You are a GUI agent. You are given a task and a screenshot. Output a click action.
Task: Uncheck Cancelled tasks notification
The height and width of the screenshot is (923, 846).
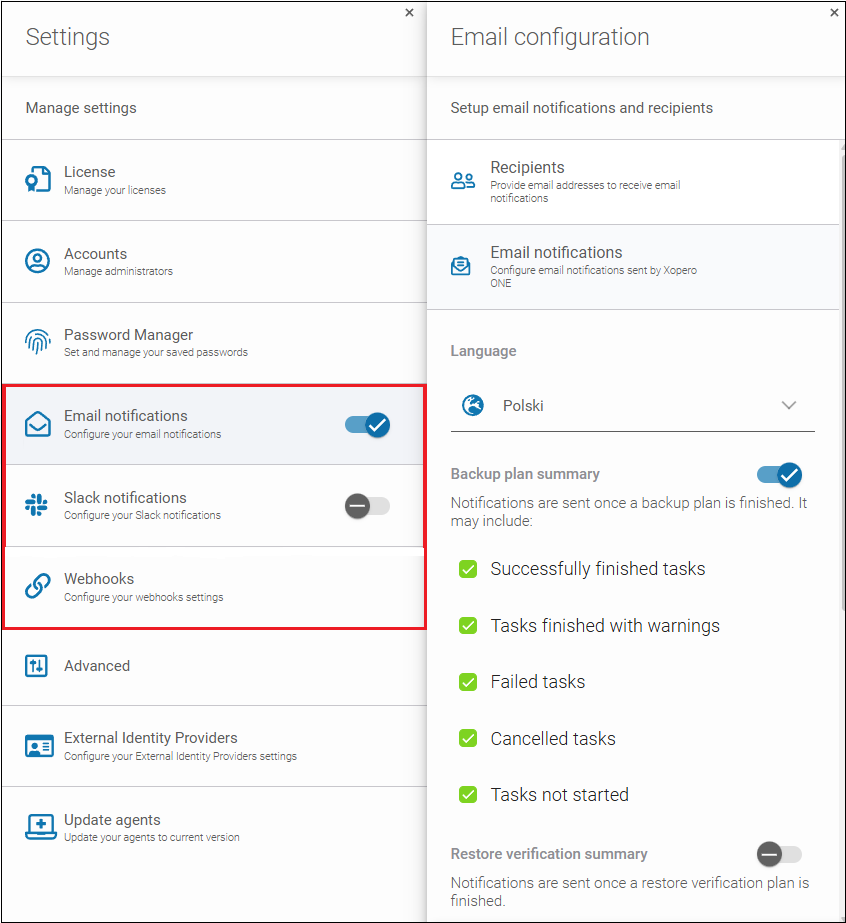coord(468,738)
